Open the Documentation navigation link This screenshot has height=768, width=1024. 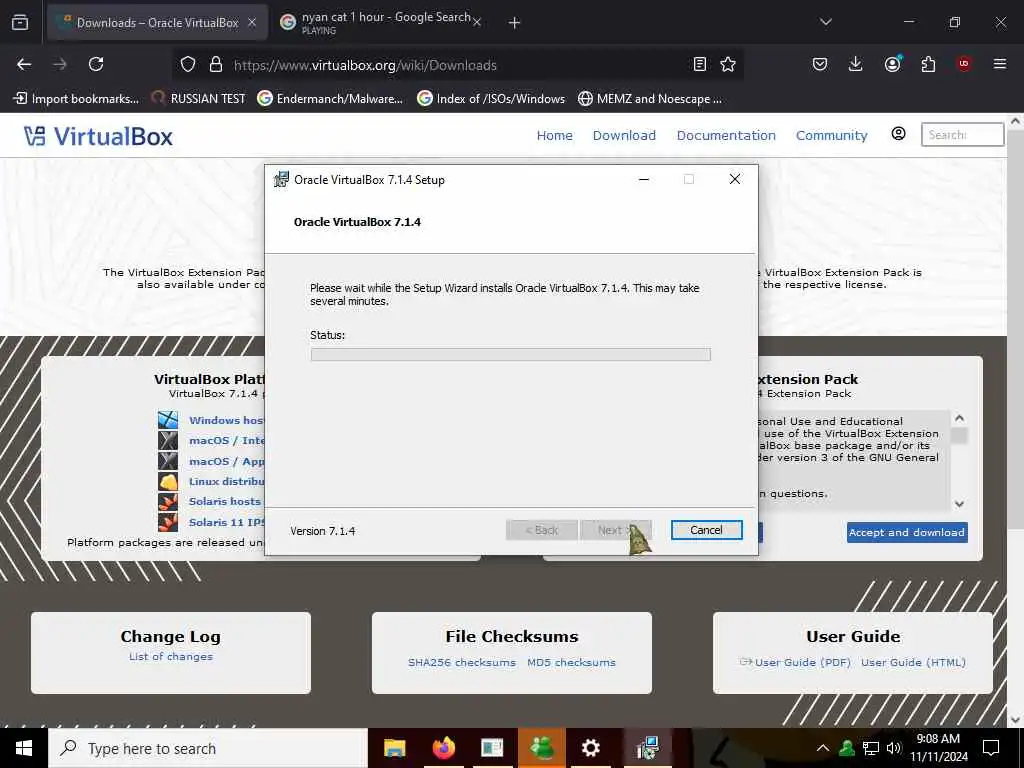point(726,135)
